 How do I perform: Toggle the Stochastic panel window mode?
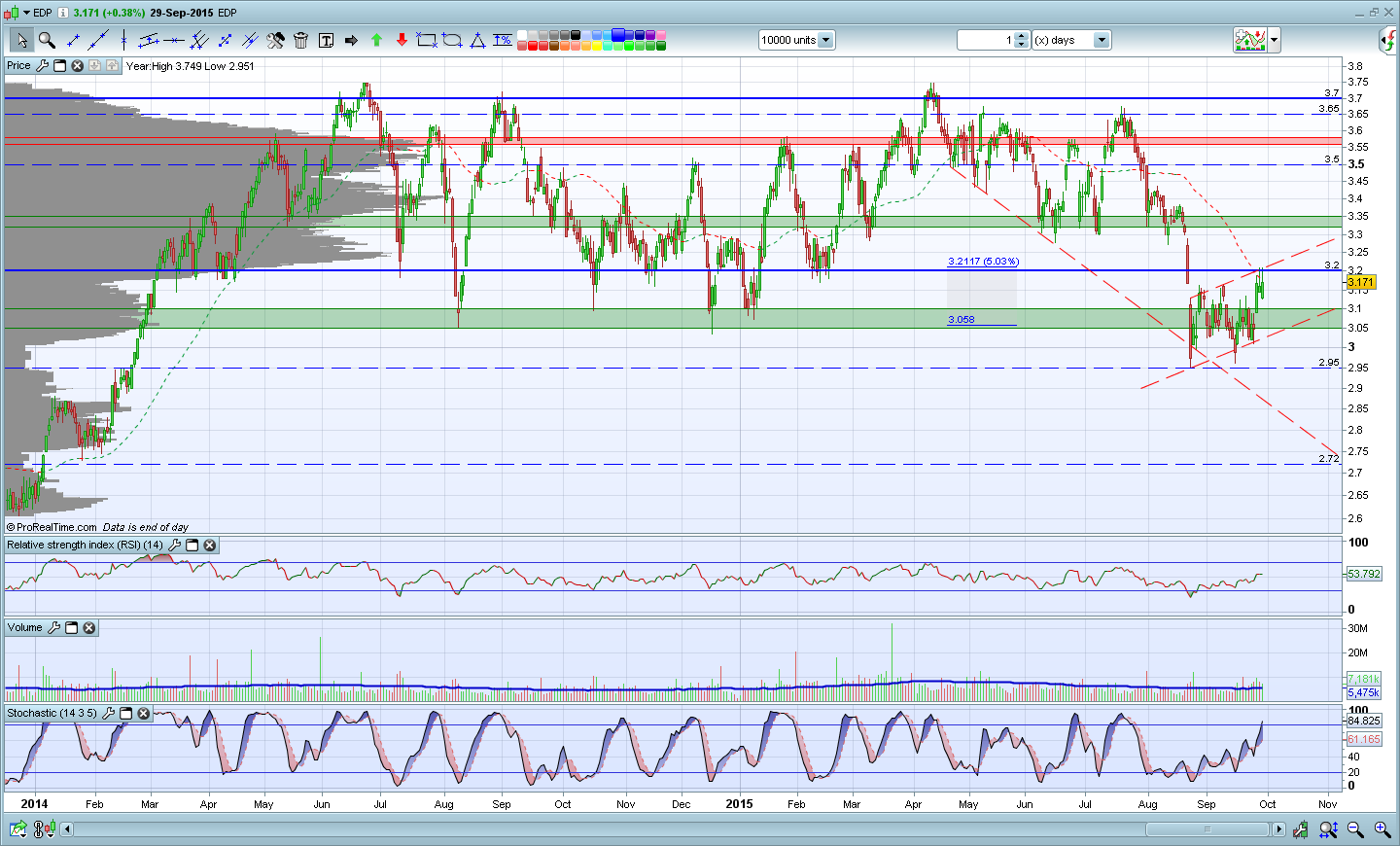point(126,714)
